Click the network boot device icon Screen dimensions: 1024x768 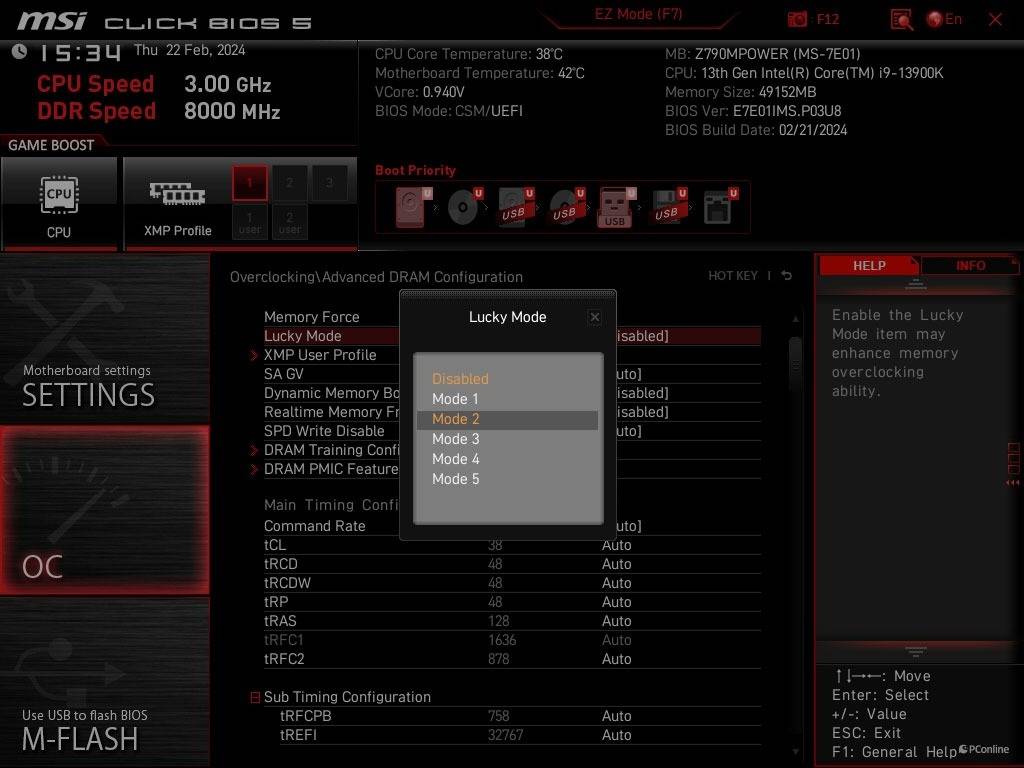pyautogui.click(x=719, y=207)
